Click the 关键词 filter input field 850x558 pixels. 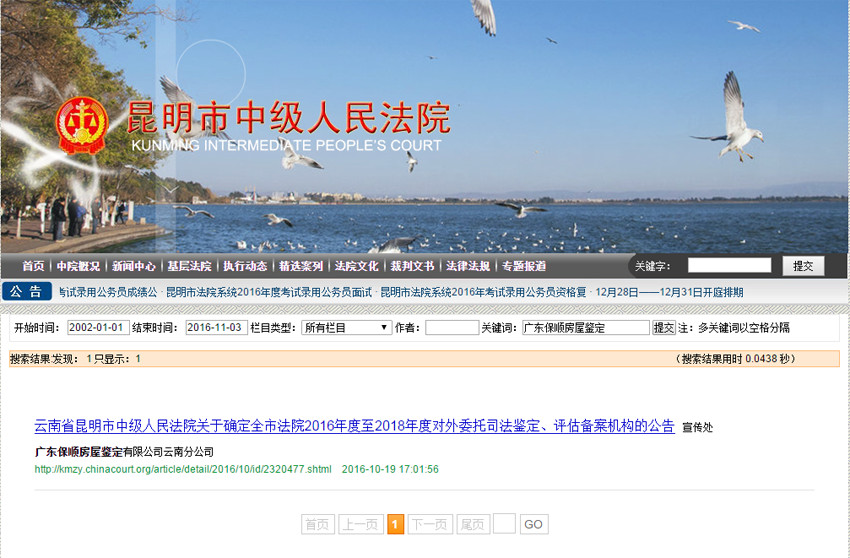pyautogui.click(x=585, y=327)
